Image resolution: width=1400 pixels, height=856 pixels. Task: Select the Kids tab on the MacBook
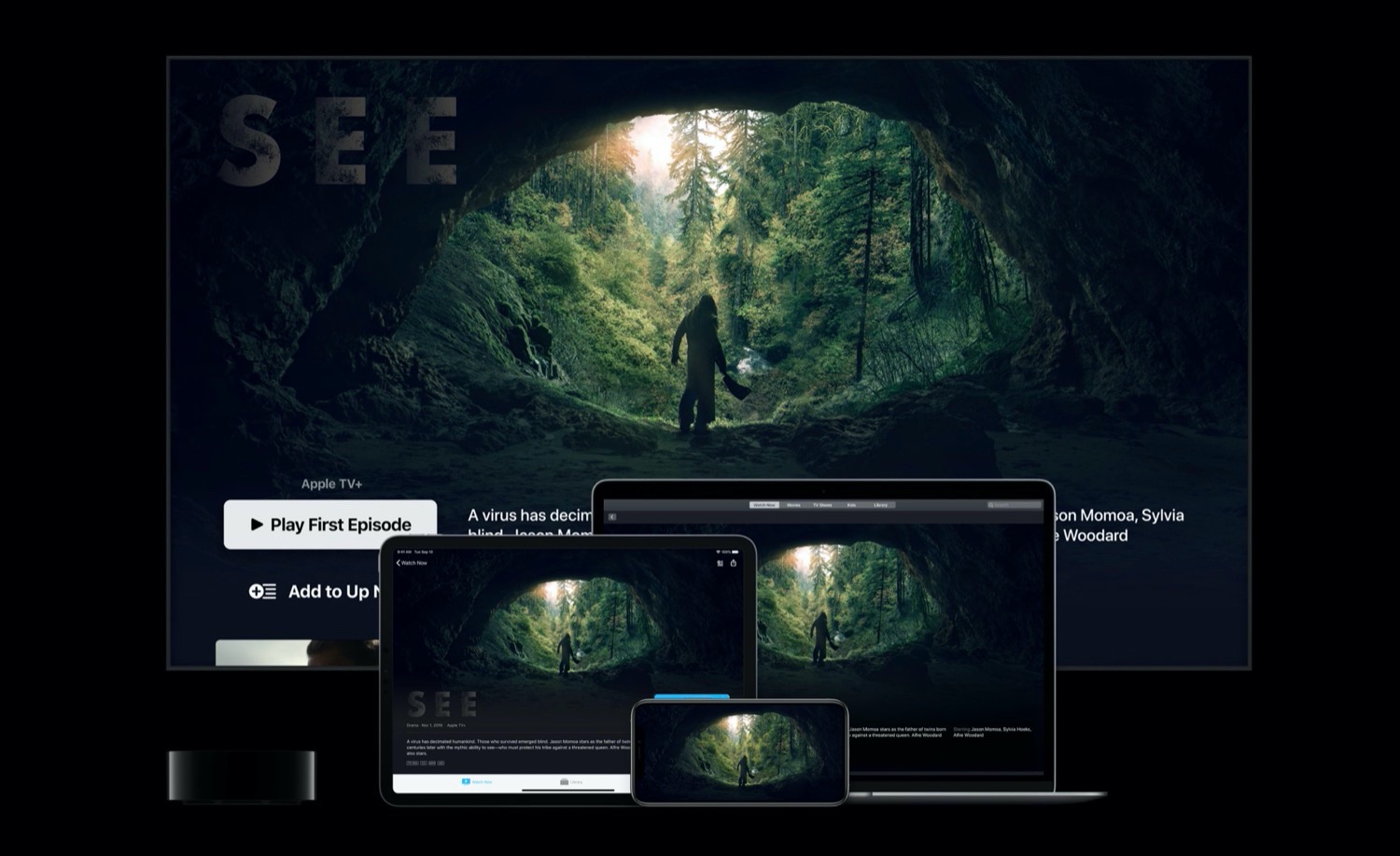click(x=851, y=505)
